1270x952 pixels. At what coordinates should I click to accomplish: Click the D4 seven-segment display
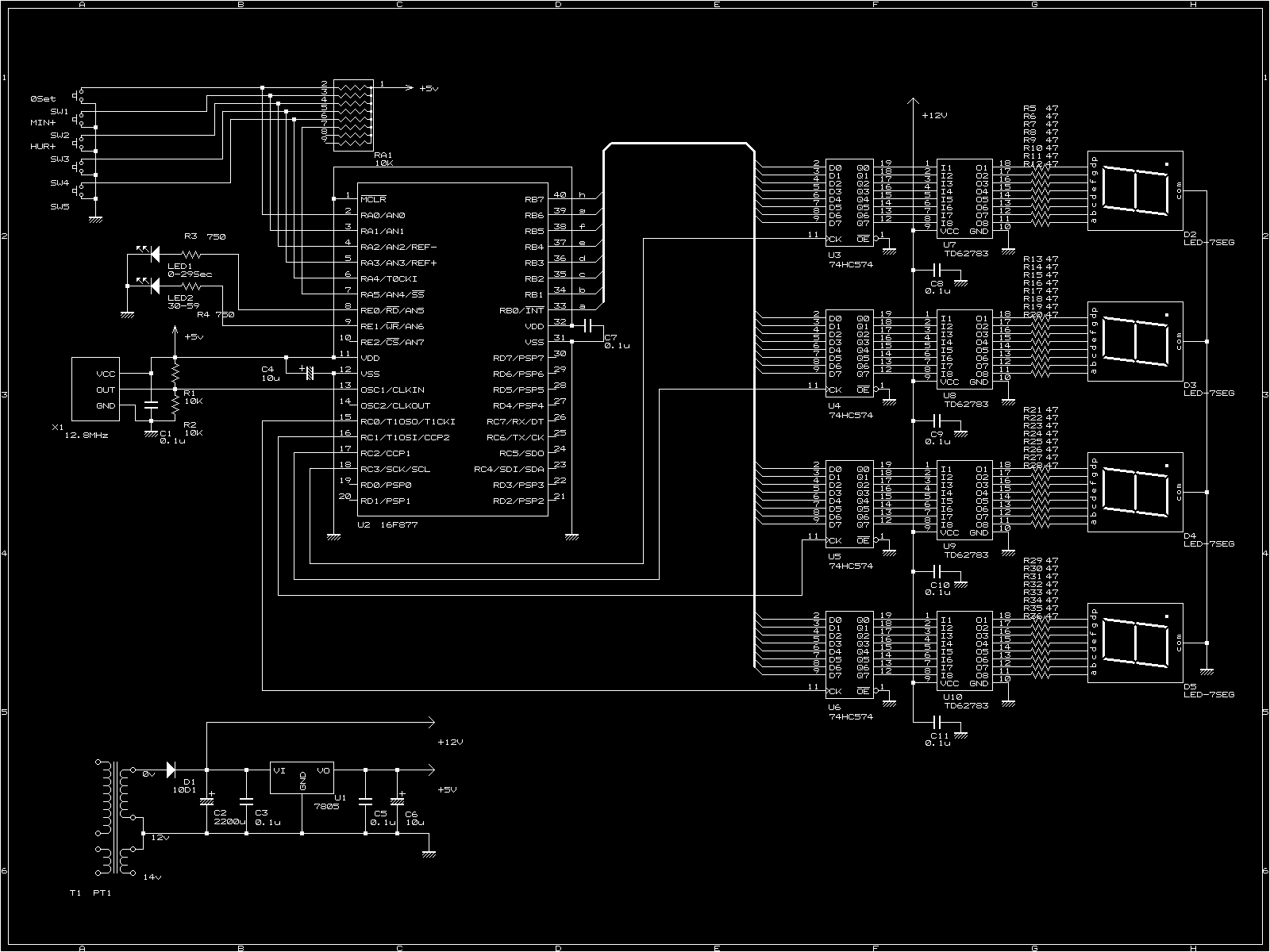(x=1135, y=492)
